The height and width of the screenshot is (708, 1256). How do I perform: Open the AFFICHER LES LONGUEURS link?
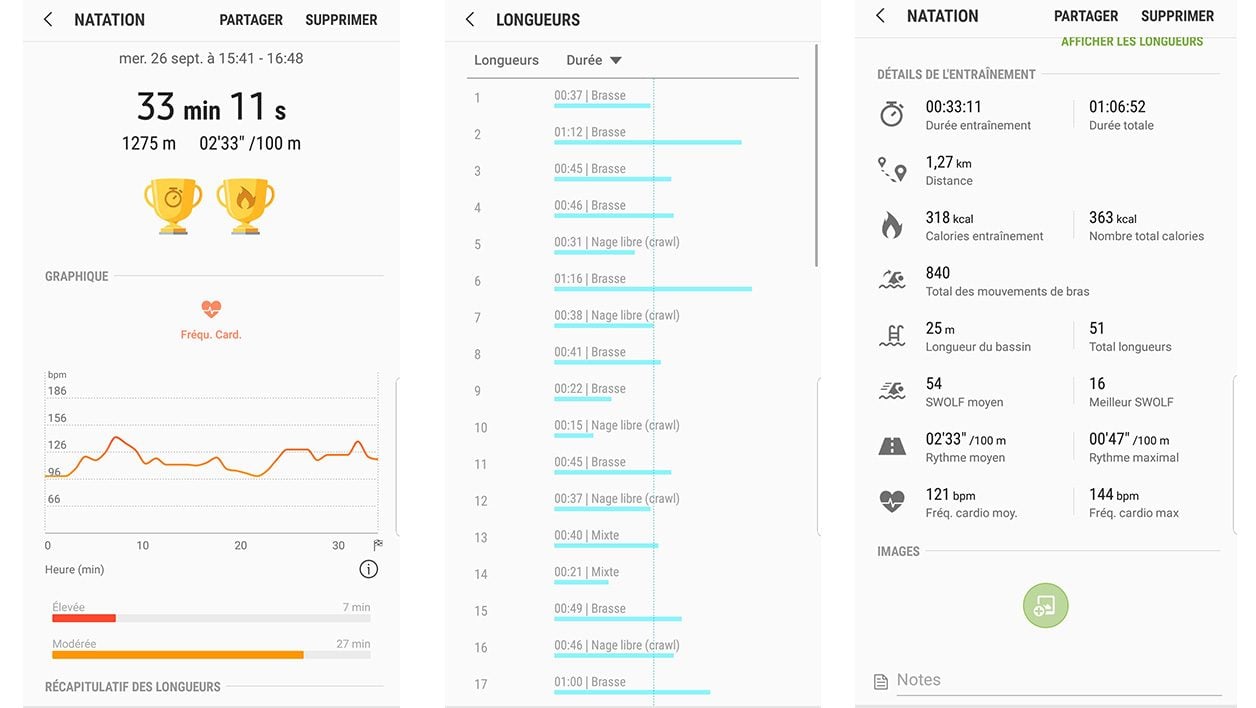(x=1132, y=42)
